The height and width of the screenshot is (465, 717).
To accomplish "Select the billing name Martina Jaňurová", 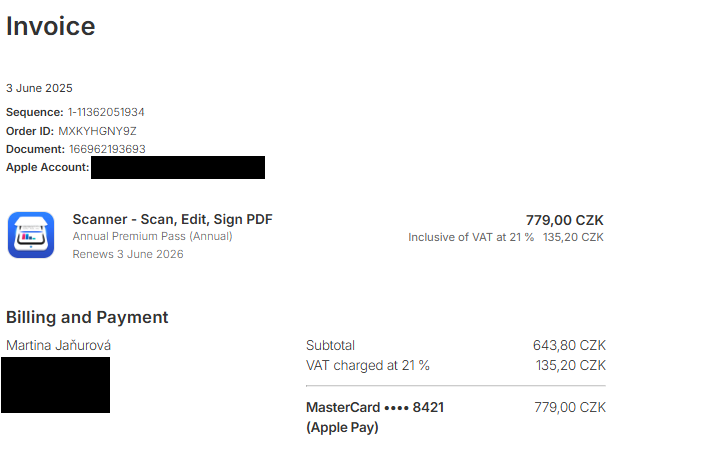I will (x=59, y=346).
